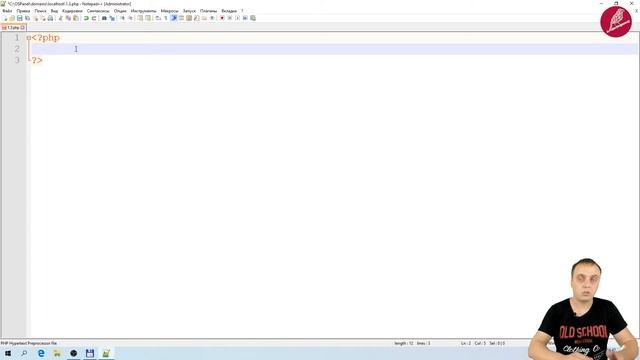Place cursor after <?php on line 1
This screenshot has height=360, width=640.
coord(61,38)
